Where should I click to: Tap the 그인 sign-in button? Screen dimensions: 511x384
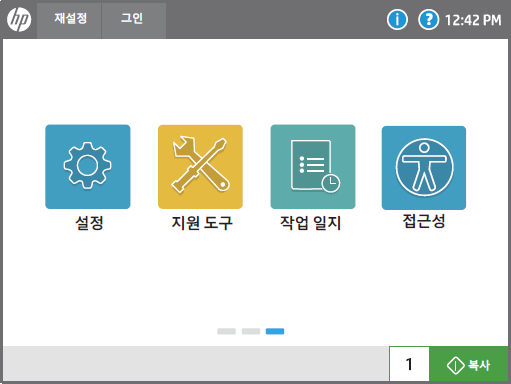134,20
